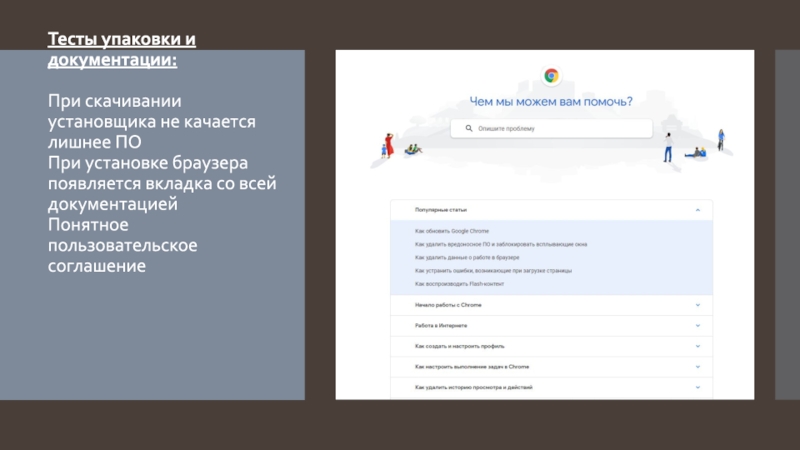Open 'Как удалить вредоносное ПО' article link
The width and height of the screenshot is (800, 450).
500,244
